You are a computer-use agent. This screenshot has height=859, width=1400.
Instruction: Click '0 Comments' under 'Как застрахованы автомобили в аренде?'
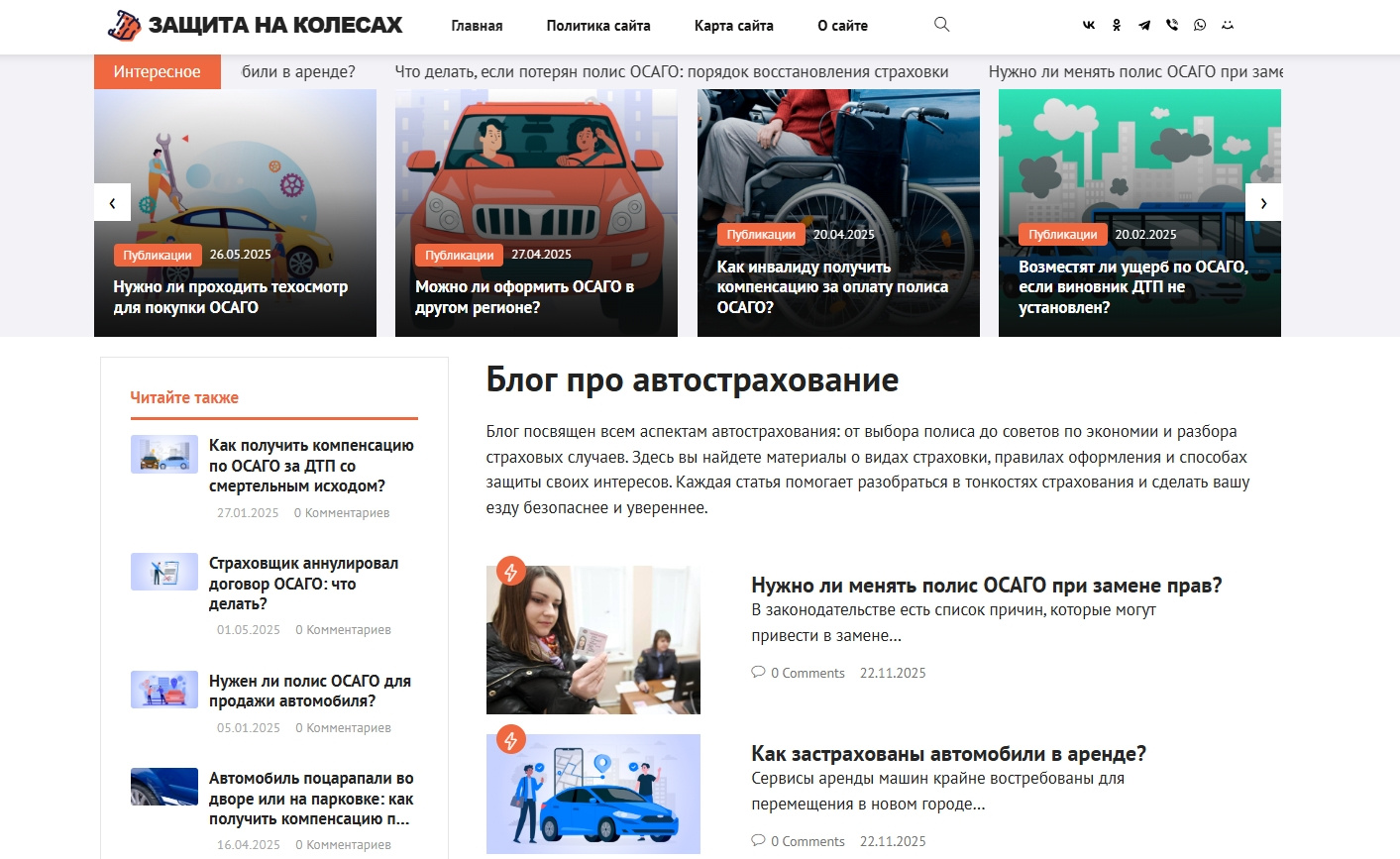point(808,841)
